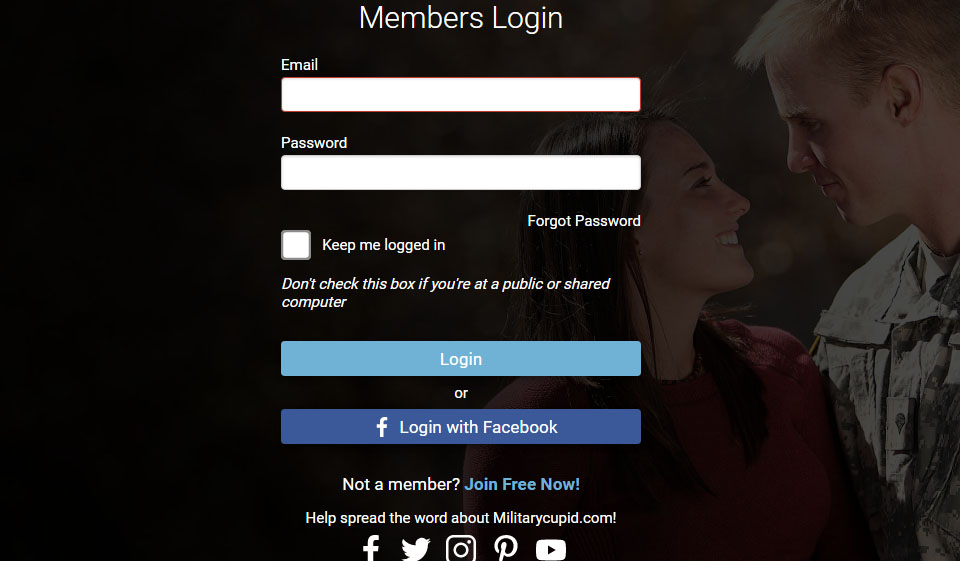This screenshot has width=960, height=561.
Task: Click the public or shared computer warning text
Action: tap(446, 293)
